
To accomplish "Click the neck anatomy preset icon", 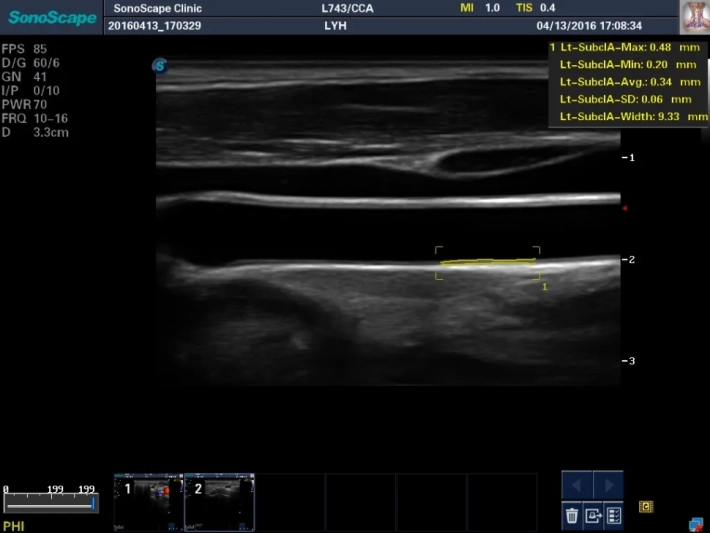I will click(694, 17).
